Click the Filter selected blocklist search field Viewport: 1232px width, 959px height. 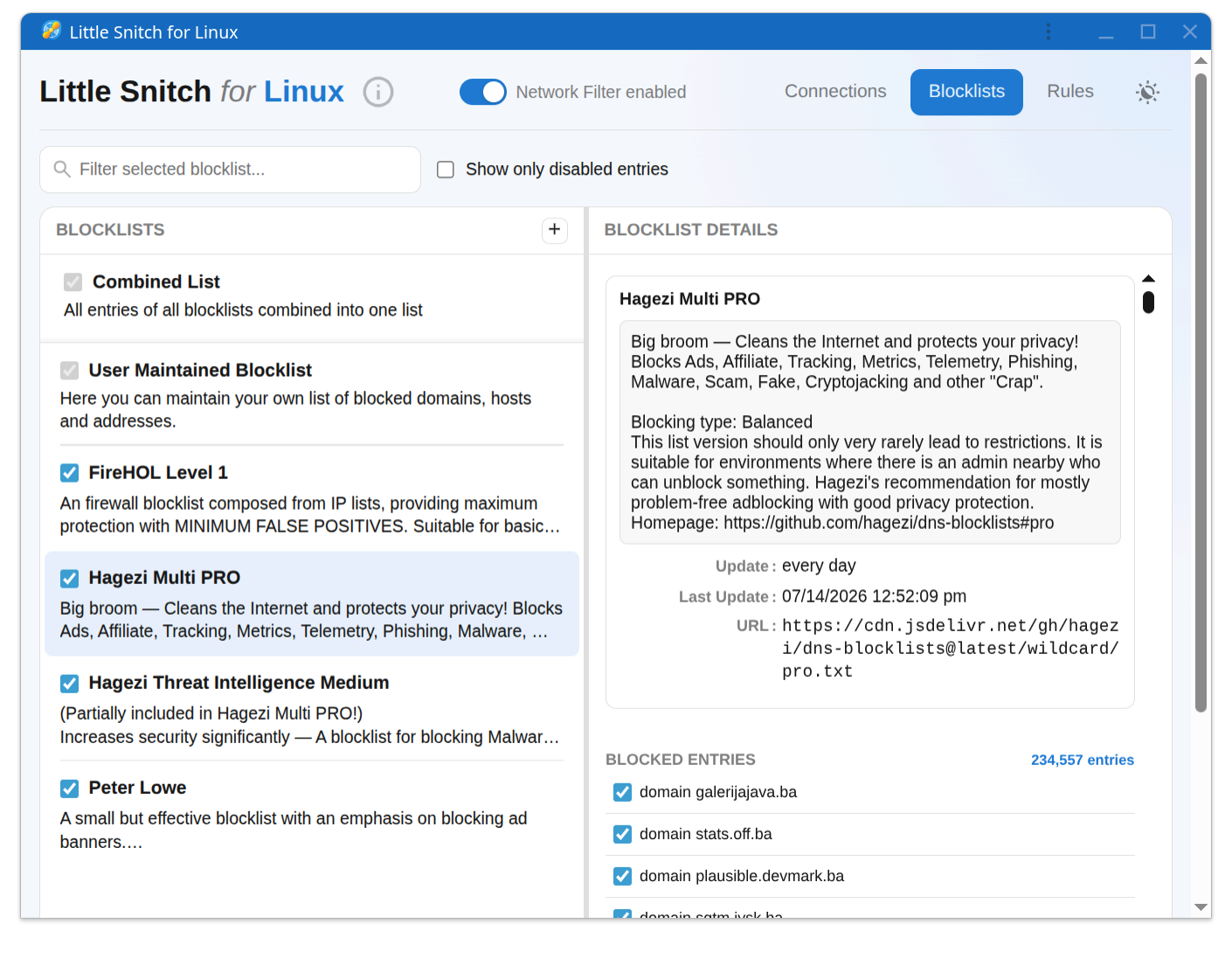pos(230,170)
